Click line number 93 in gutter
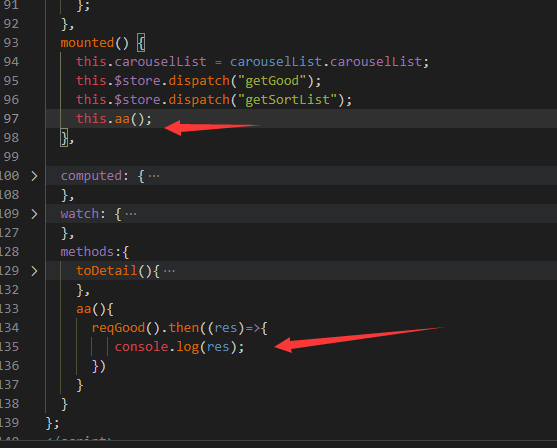The image size is (557, 448). [11, 43]
